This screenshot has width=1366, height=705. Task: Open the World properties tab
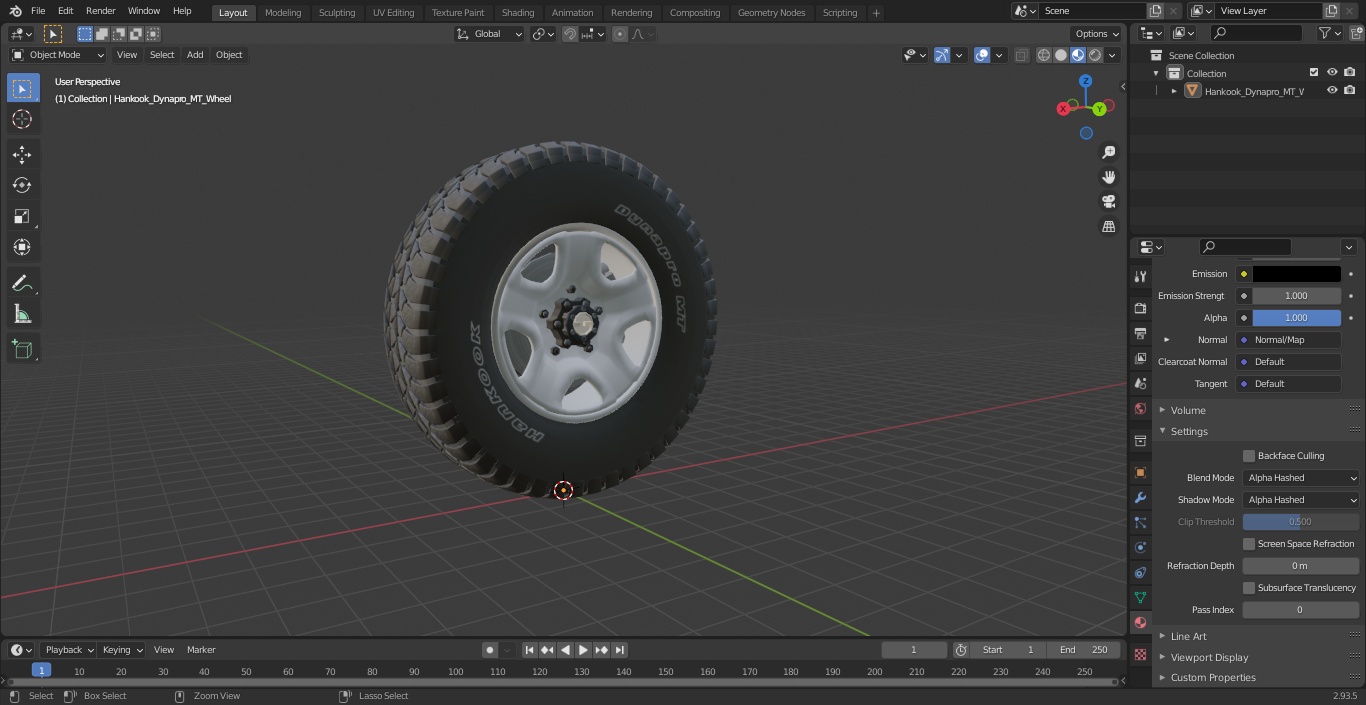click(1140, 408)
